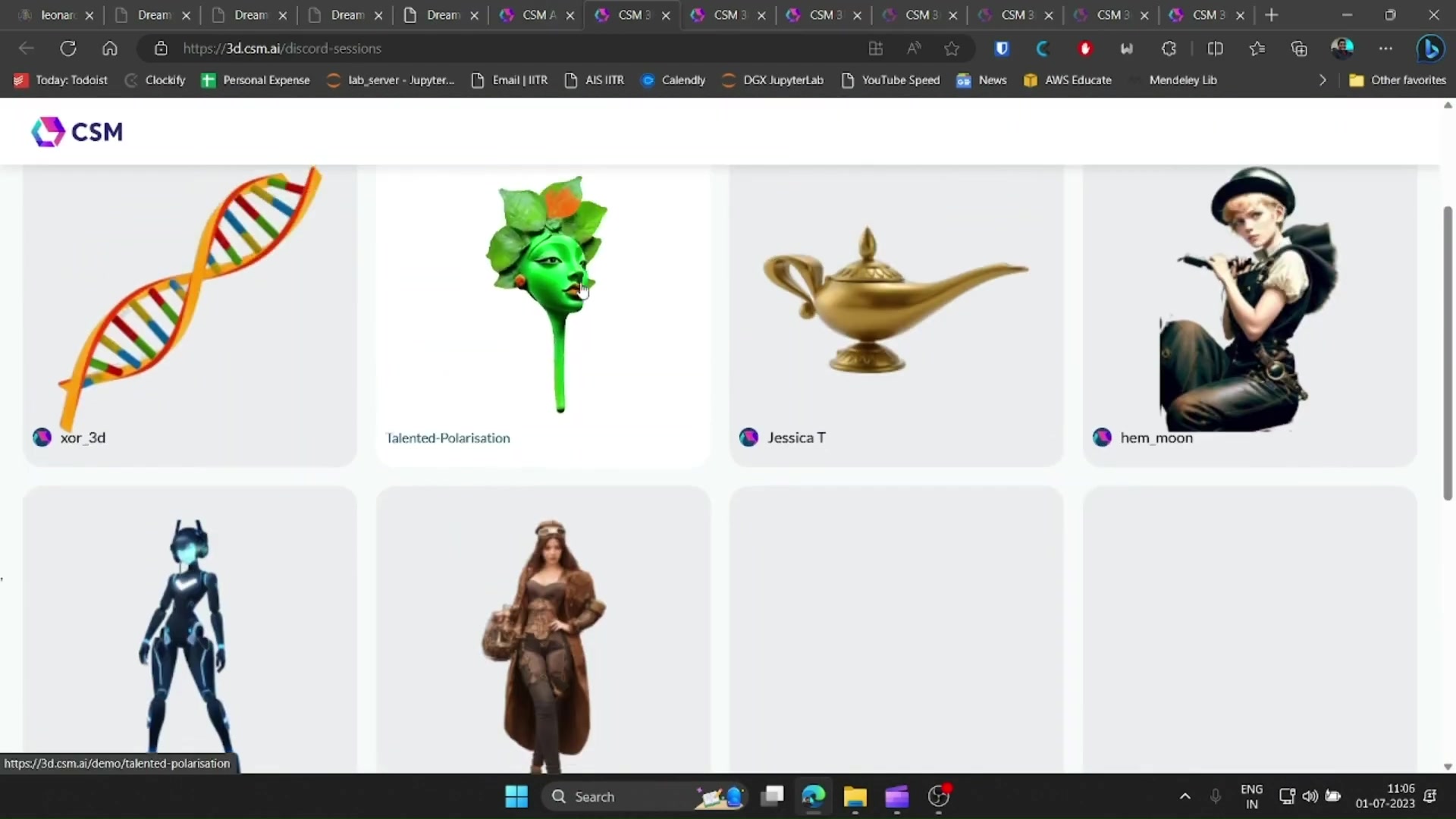Open the DGX JupyterLab bookmark
The height and width of the screenshot is (819, 1456).
pos(784,80)
